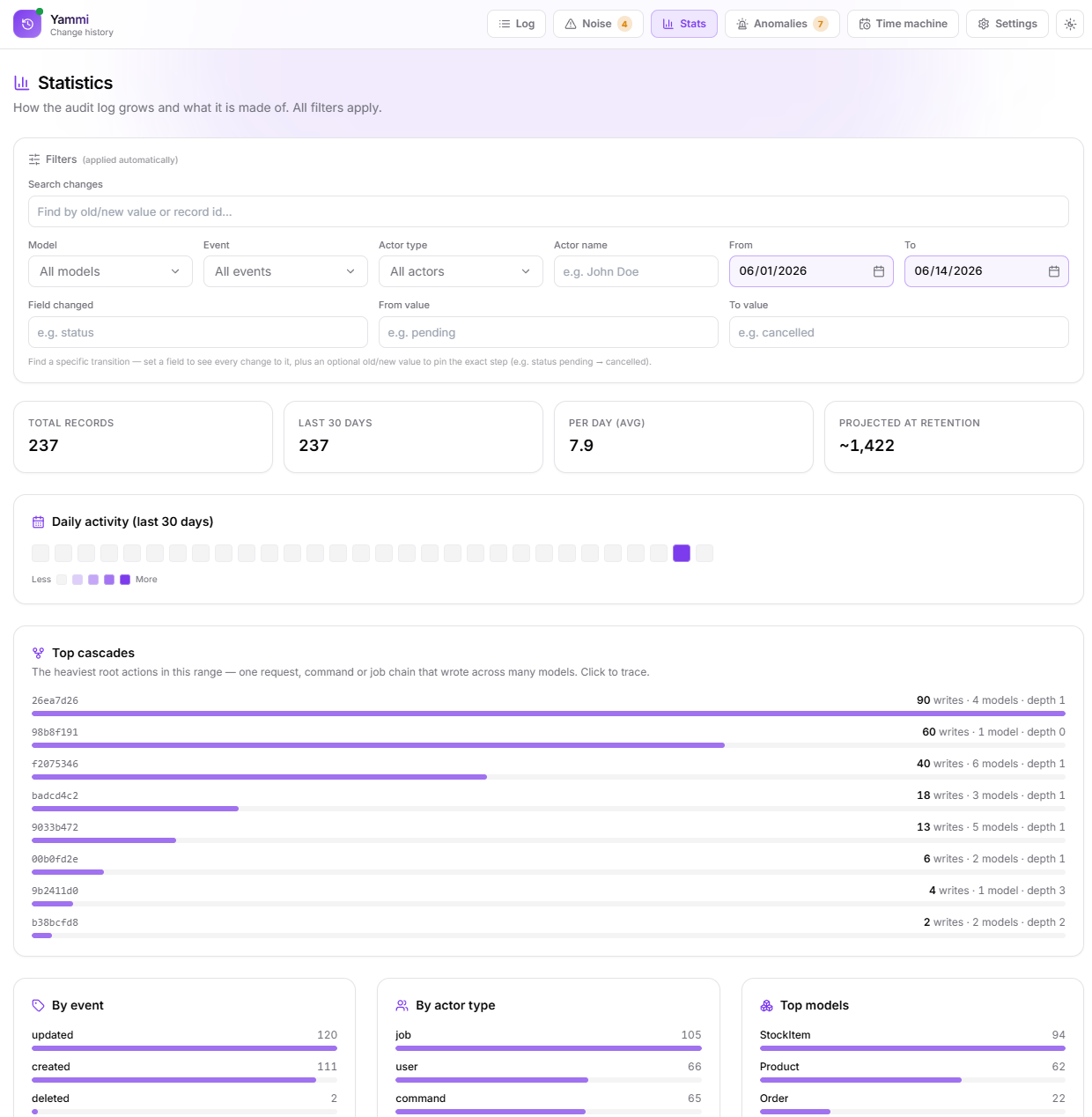Click the Filters sliders icon

pos(34,159)
